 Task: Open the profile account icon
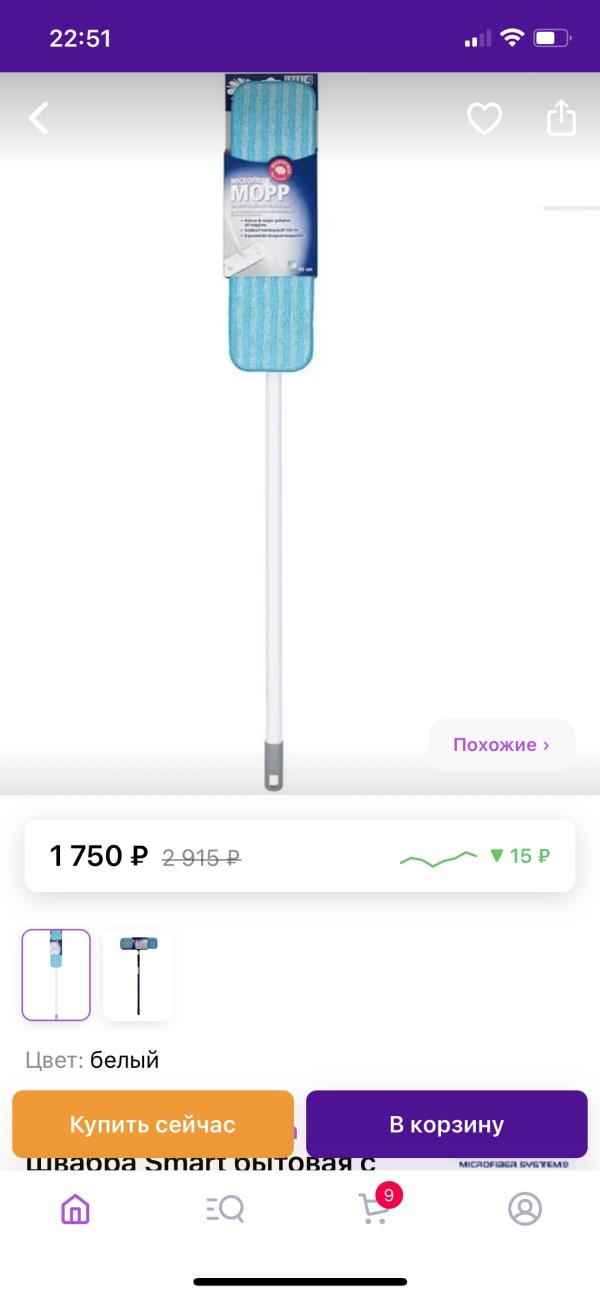pos(524,1210)
